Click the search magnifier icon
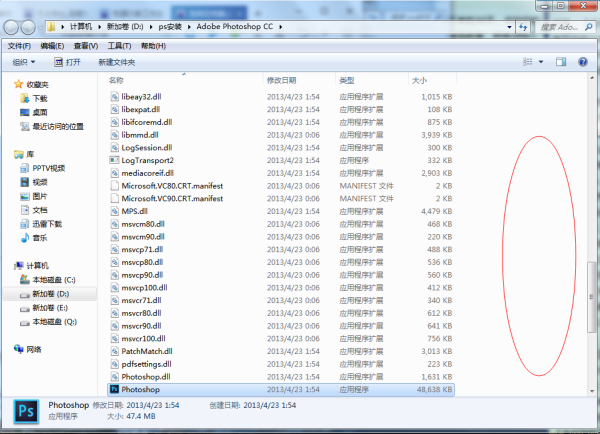Screen dimensions: 600x434 [589, 27]
